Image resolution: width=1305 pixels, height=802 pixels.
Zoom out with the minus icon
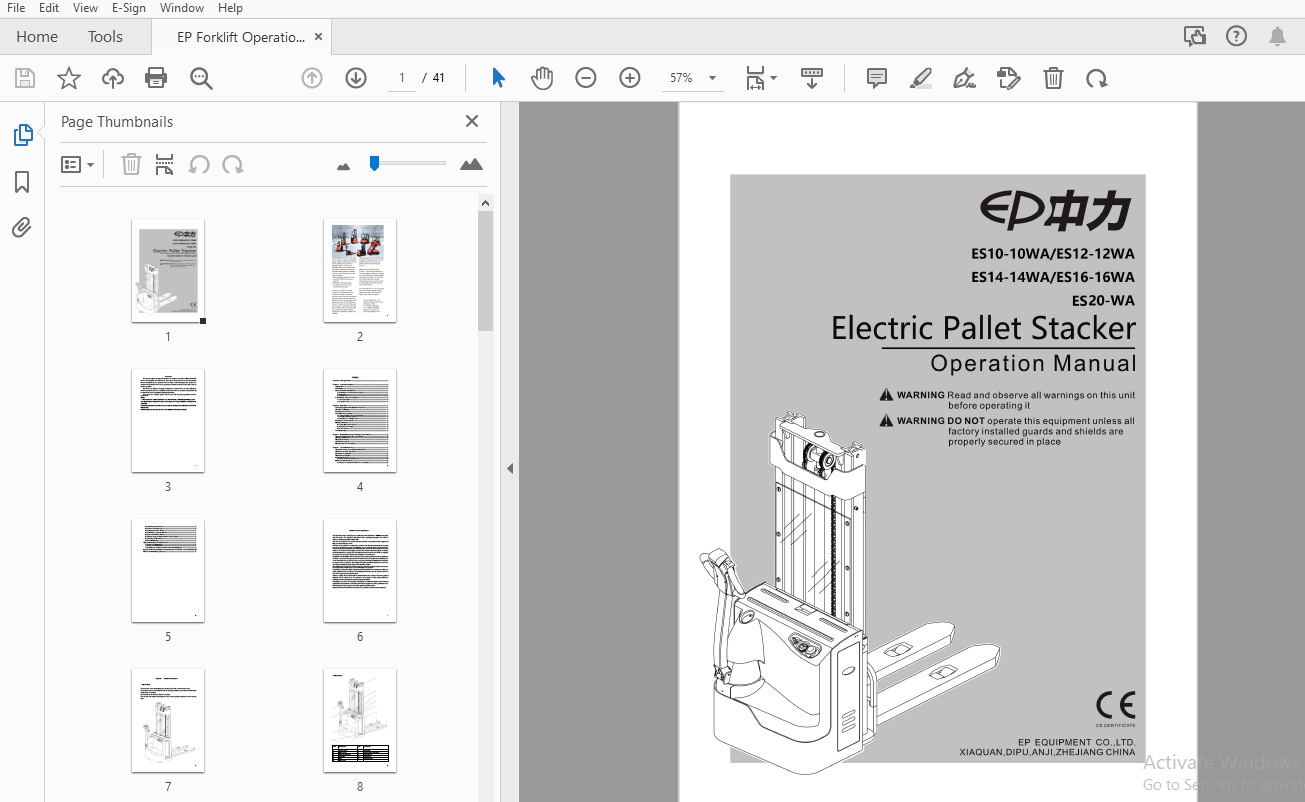coord(586,78)
